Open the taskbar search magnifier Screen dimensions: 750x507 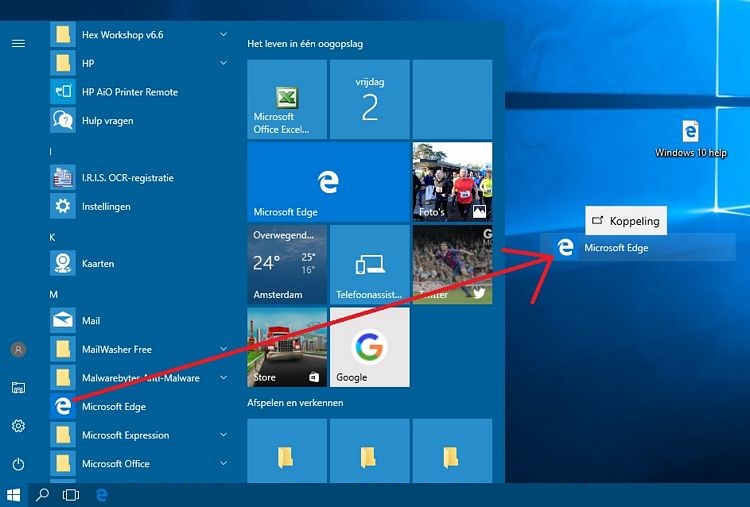click(42, 495)
